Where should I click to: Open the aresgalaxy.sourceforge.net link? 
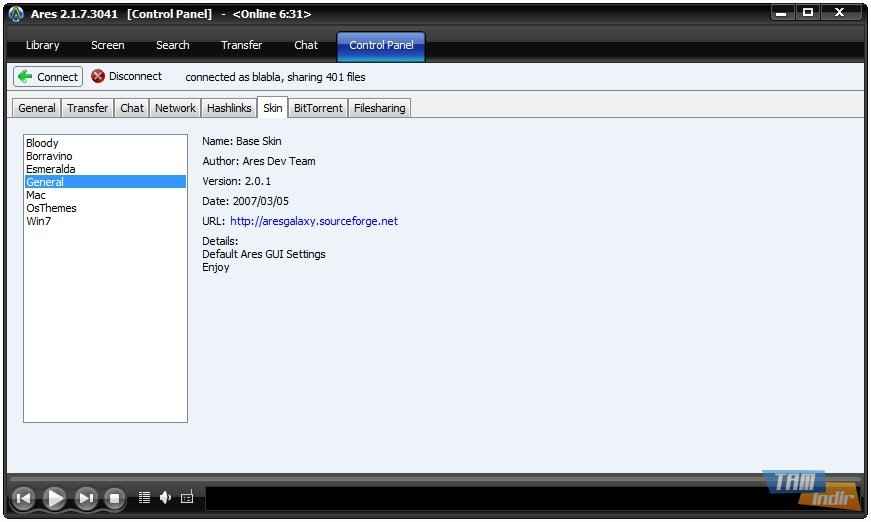tap(313, 221)
